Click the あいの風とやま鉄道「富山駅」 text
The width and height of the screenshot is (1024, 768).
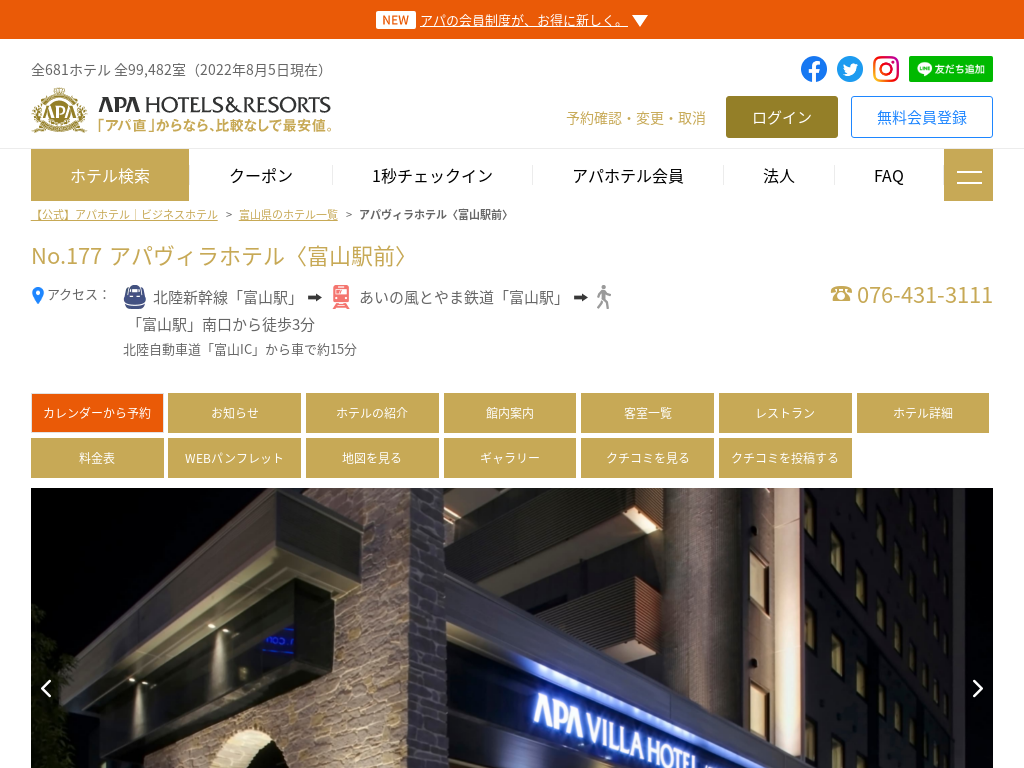pos(460,298)
